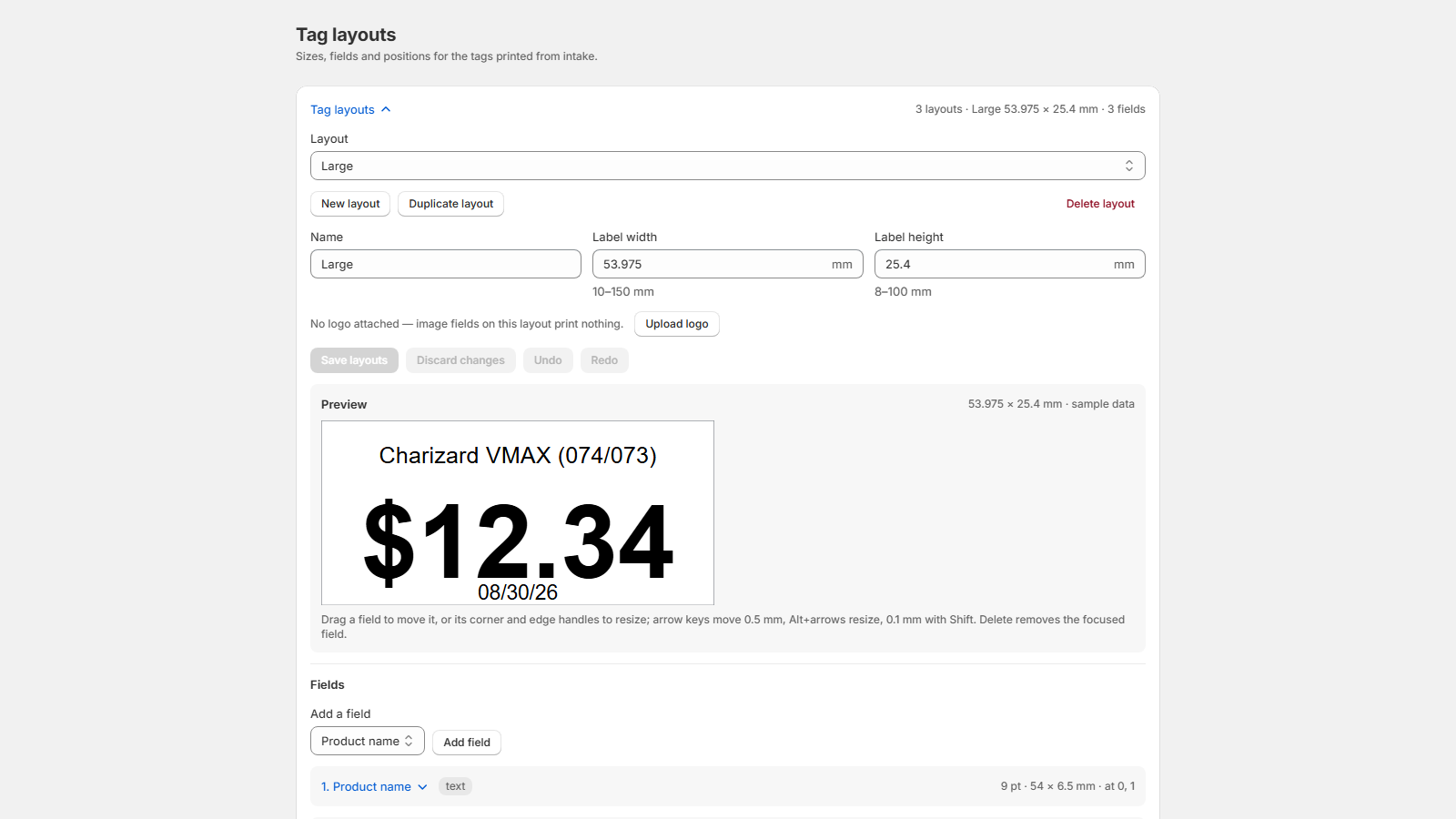The image size is (1456, 819).
Task: Open the Layout select showing Large
Action: (728, 166)
